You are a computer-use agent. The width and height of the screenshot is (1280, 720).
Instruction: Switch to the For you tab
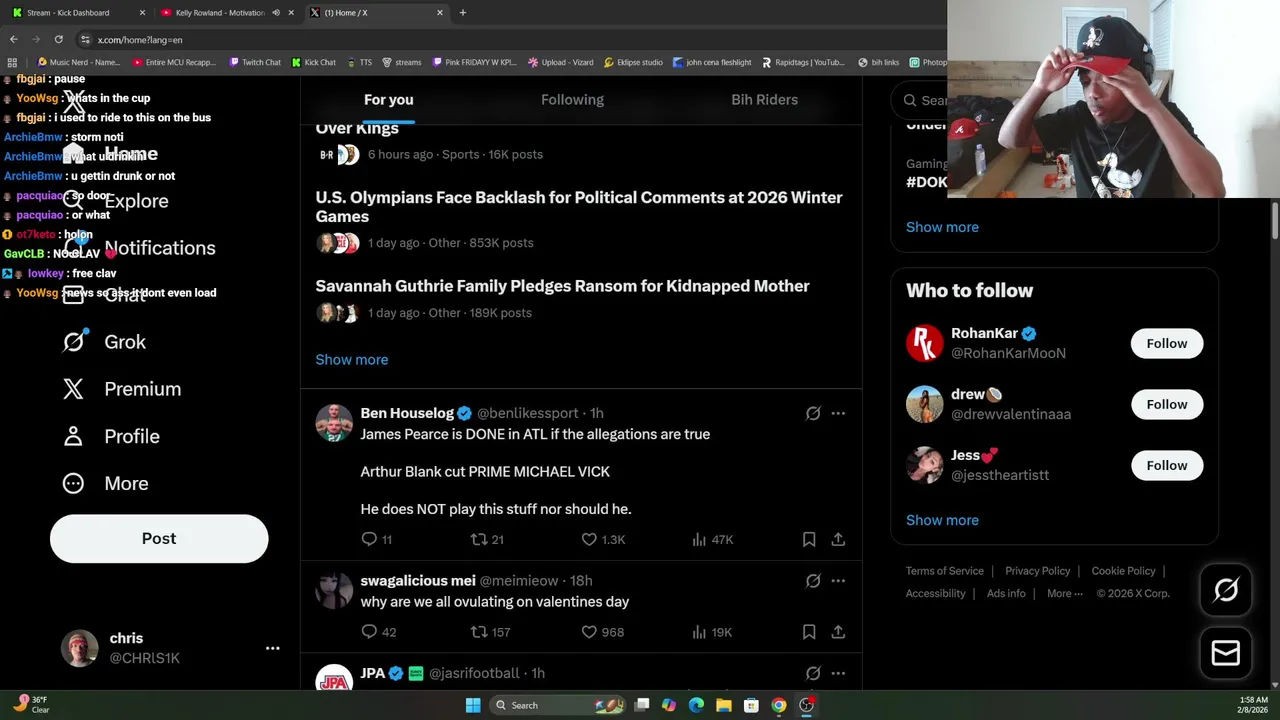click(x=388, y=100)
